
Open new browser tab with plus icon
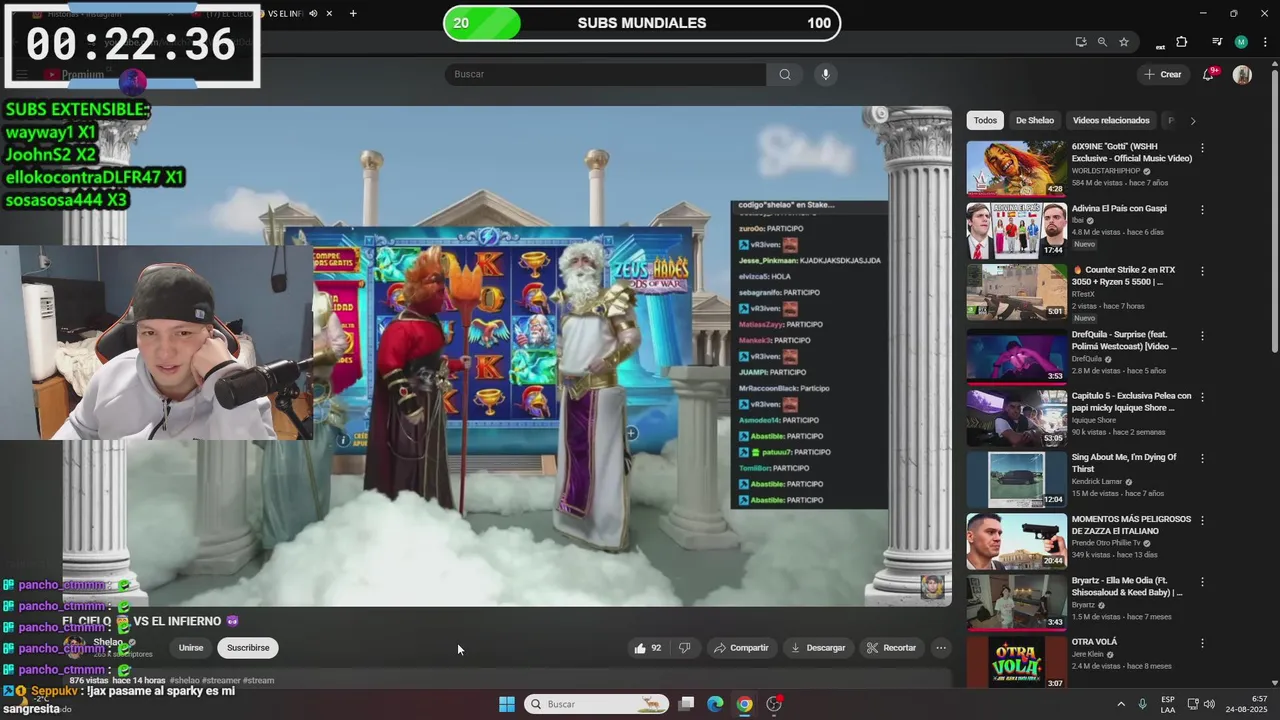coord(353,13)
